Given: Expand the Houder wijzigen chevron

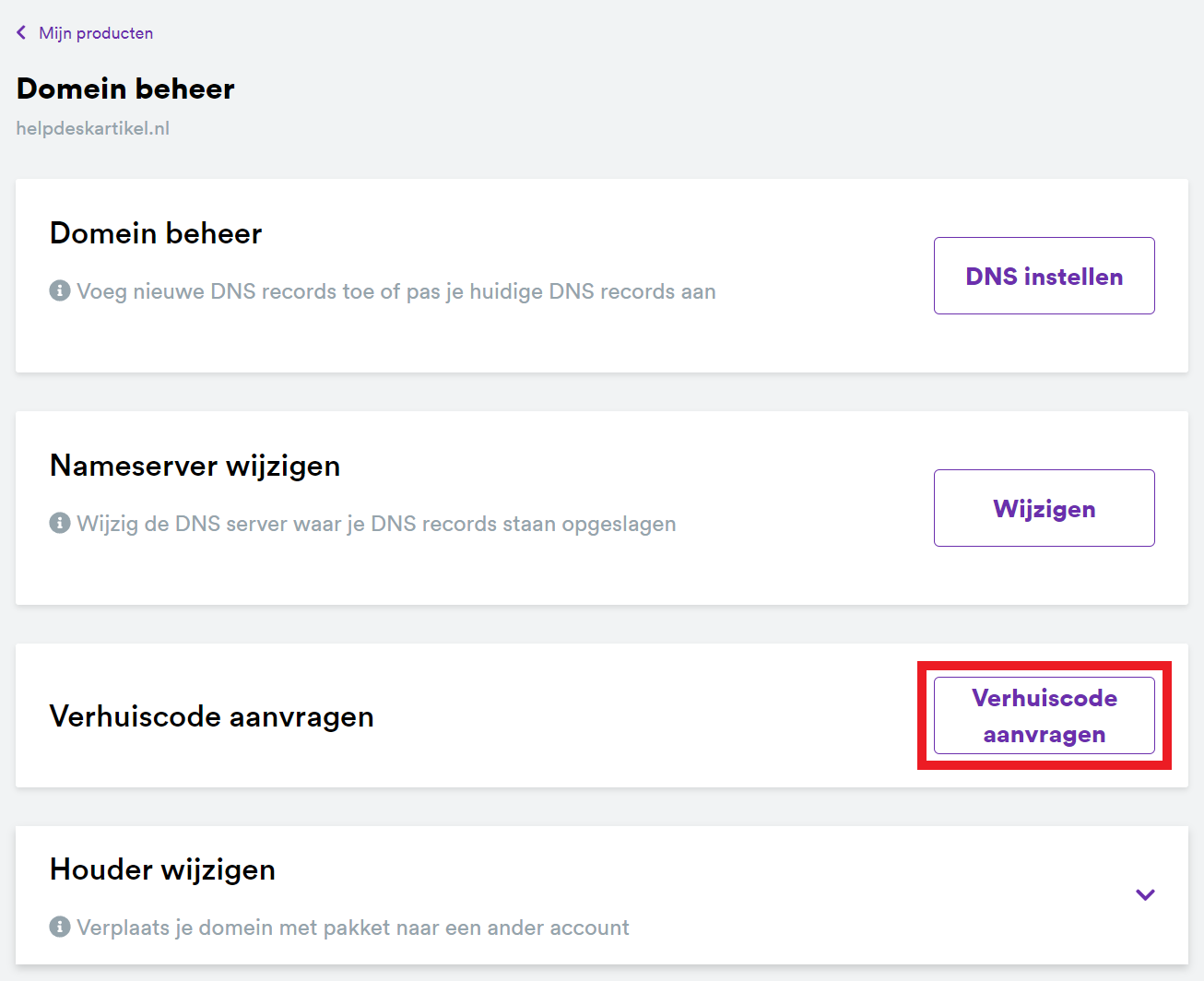Looking at the screenshot, I should [x=1145, y=894].
